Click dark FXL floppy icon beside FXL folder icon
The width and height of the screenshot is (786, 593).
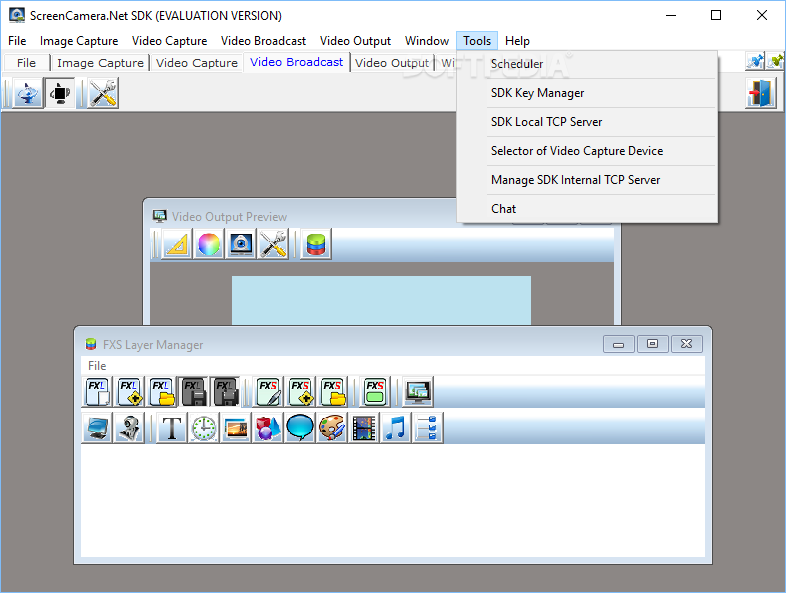pos(193,392)
